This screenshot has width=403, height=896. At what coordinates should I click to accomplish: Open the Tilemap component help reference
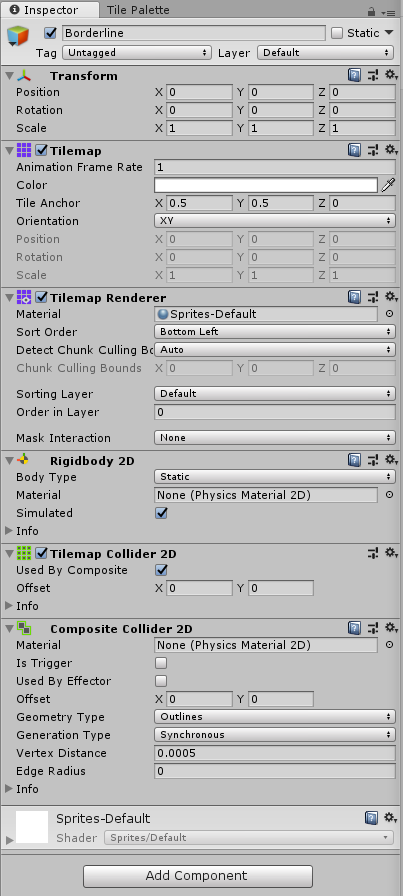354,150
